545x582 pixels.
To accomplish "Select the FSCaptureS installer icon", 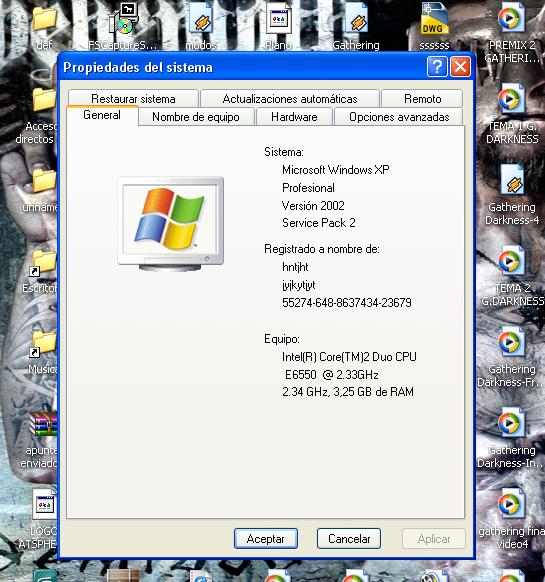I will point(124,19).
